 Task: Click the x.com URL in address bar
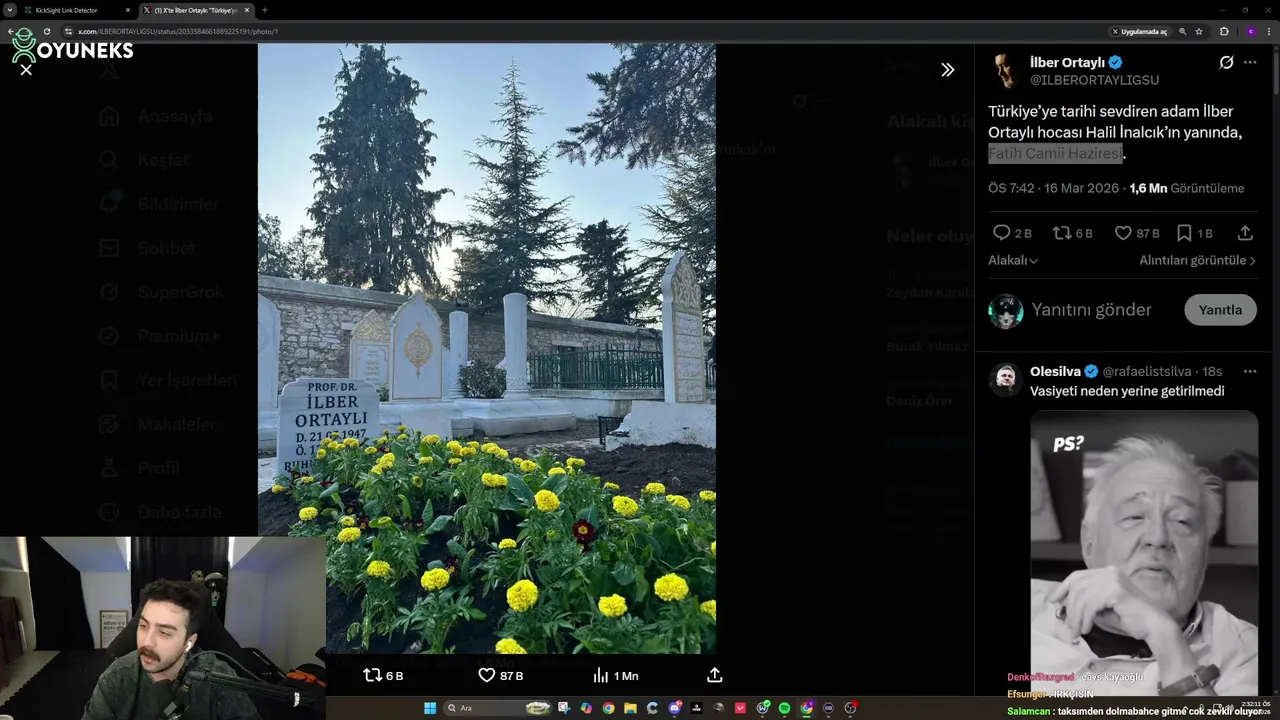(x=178, y=31)
